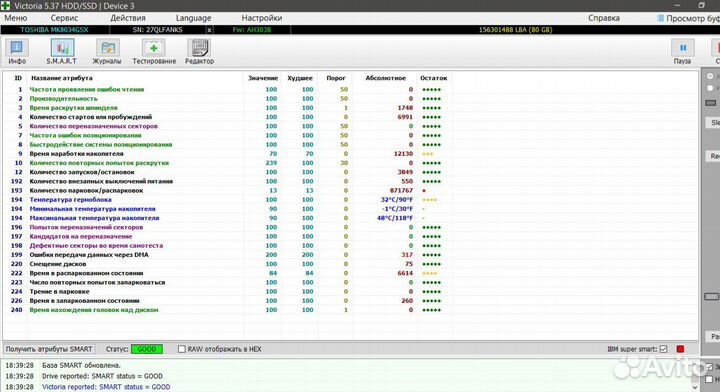
Task: Click log line Victoria reported: SMART status = GOOD
Action: (106, 387)
